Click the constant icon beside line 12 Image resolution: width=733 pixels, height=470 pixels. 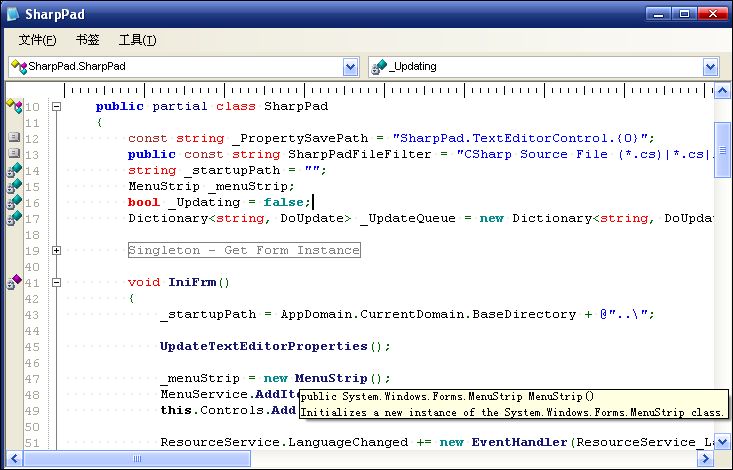[14, 137]
